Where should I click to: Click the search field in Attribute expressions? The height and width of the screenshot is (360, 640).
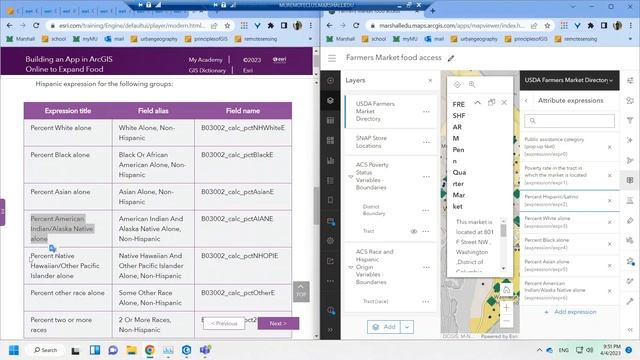point(569,121)
